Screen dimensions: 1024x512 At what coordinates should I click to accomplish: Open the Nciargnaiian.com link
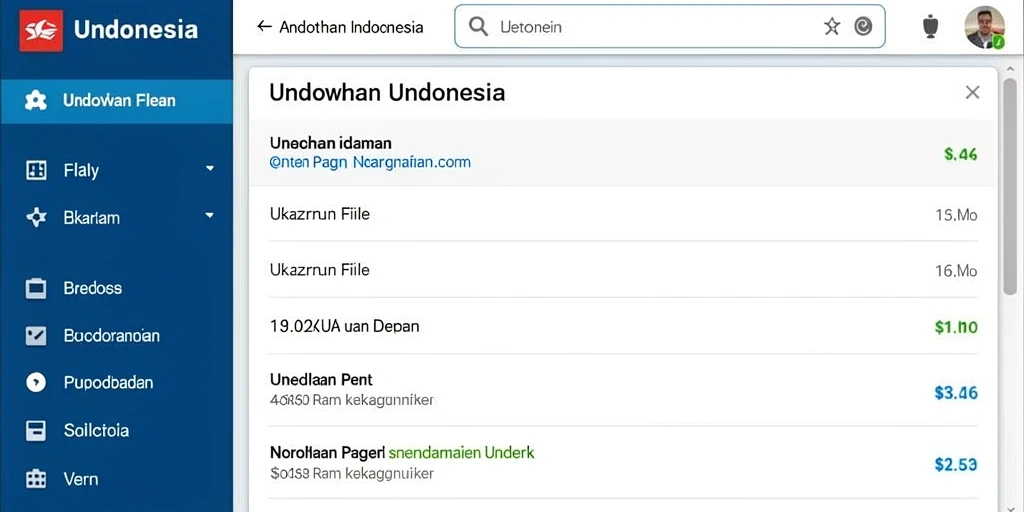pos(411,162)
